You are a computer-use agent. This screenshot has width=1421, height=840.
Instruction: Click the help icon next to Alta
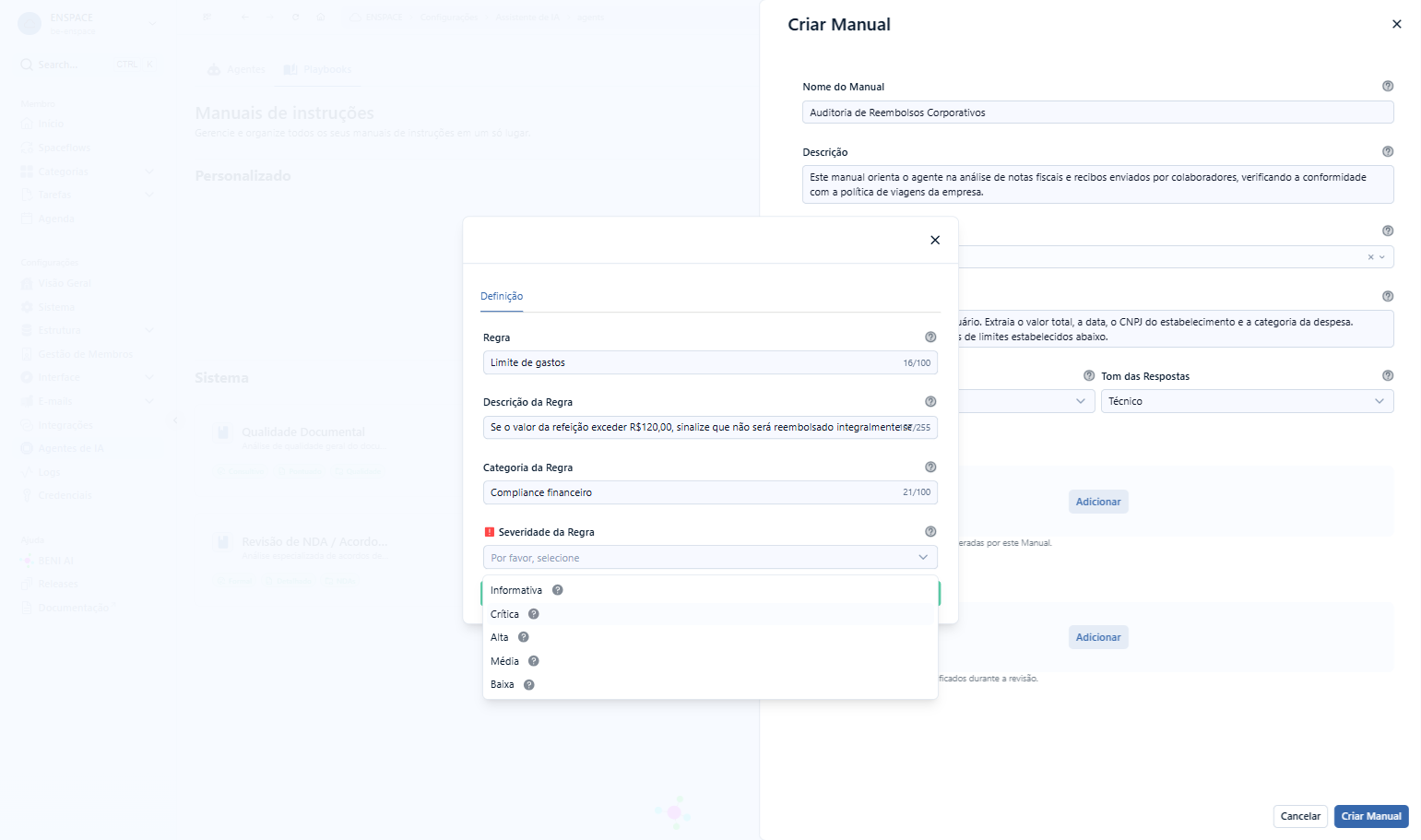click(523, 637)
